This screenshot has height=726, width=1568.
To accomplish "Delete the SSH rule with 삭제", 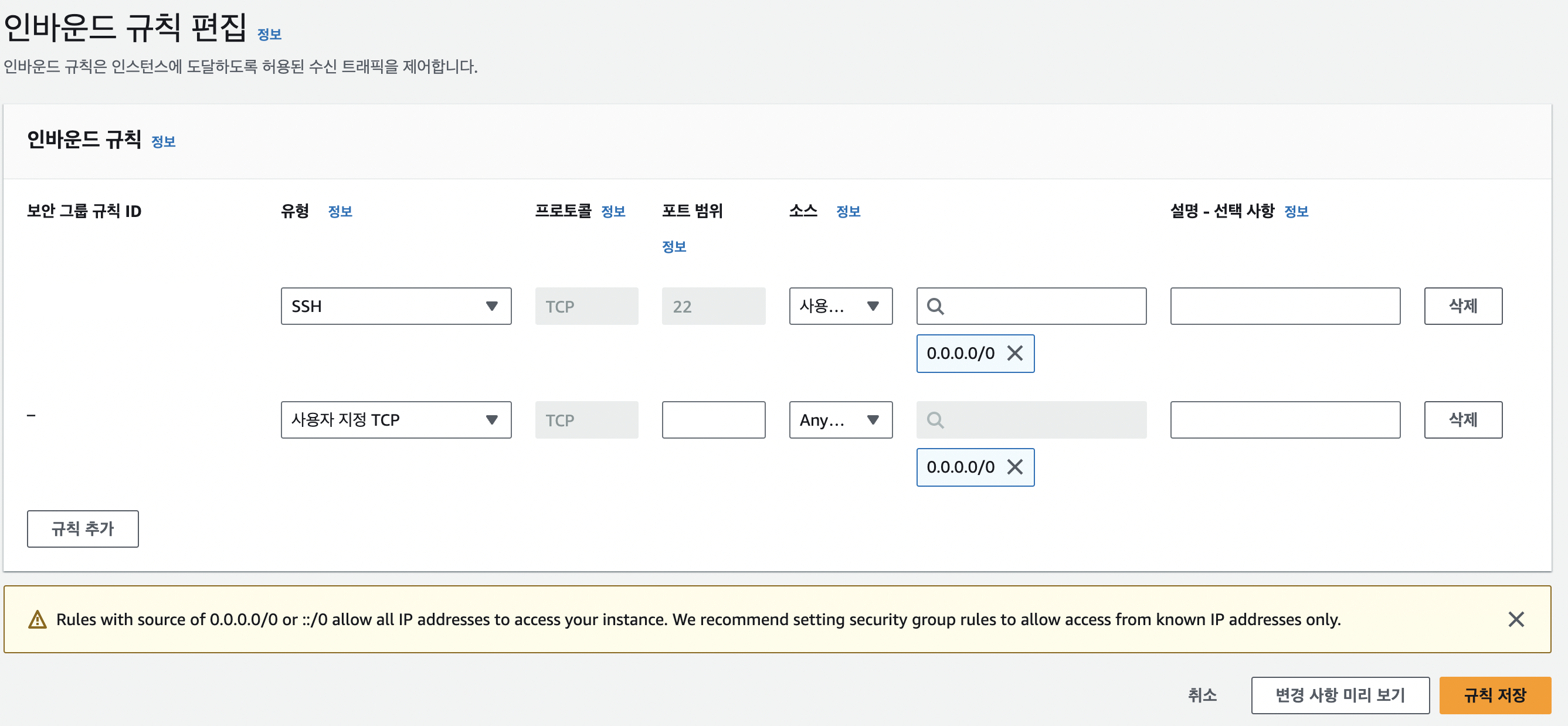I will pyautogui.click(x=1462, y=306).
